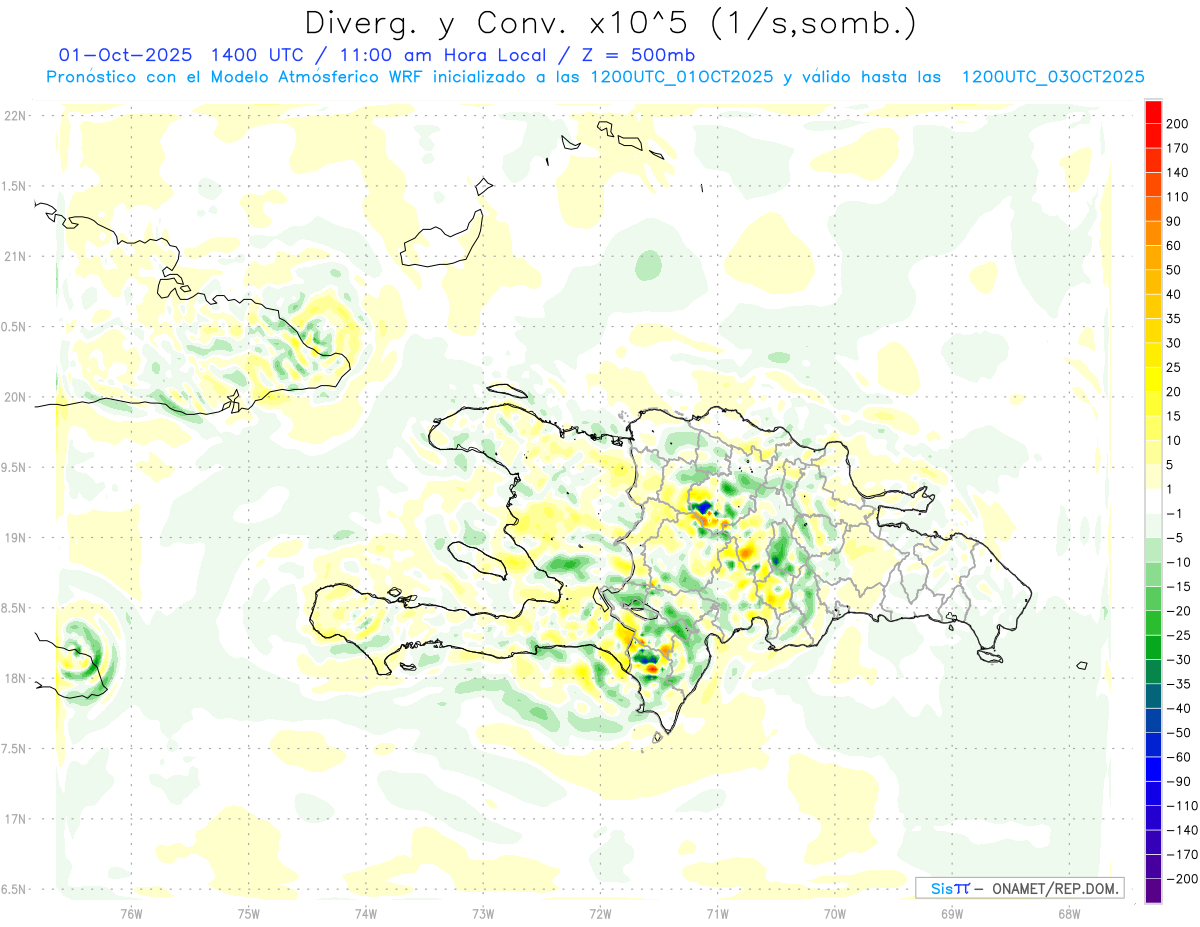Click the "90" color scale label
This screenshot has width=1200, height=927.
[x=1174, y=221]
